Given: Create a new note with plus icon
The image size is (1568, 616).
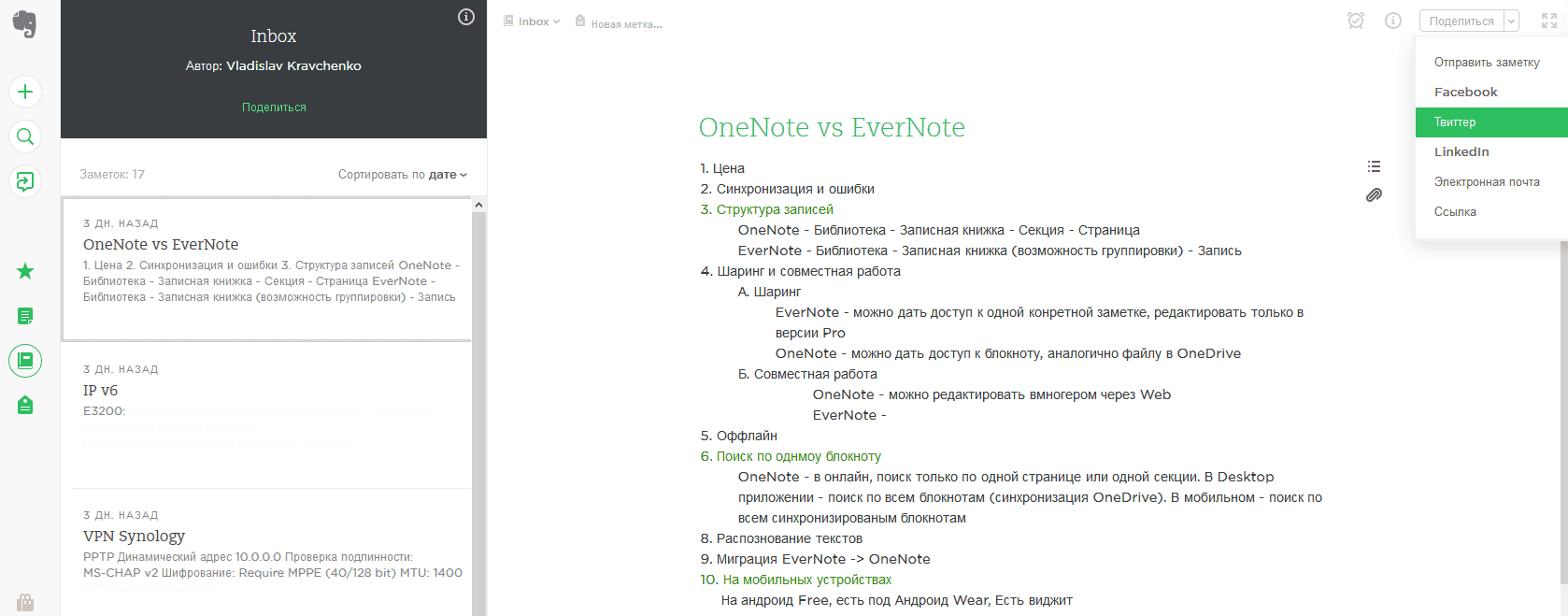Looking at the screenshot, I should click(25, 92).
